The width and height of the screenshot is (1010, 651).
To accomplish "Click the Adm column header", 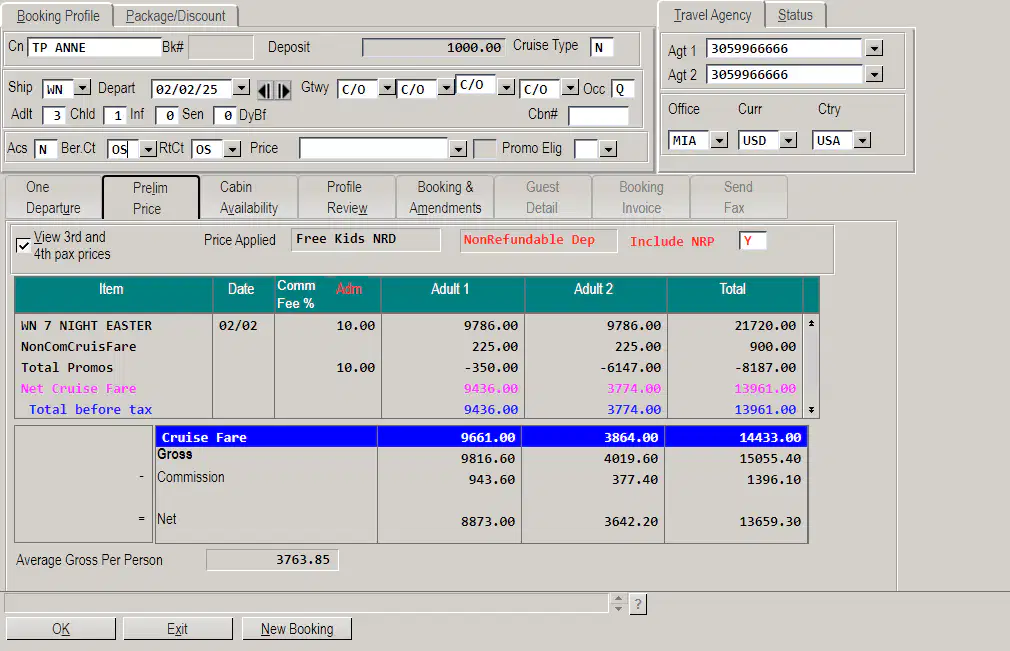I will (349, 289).
